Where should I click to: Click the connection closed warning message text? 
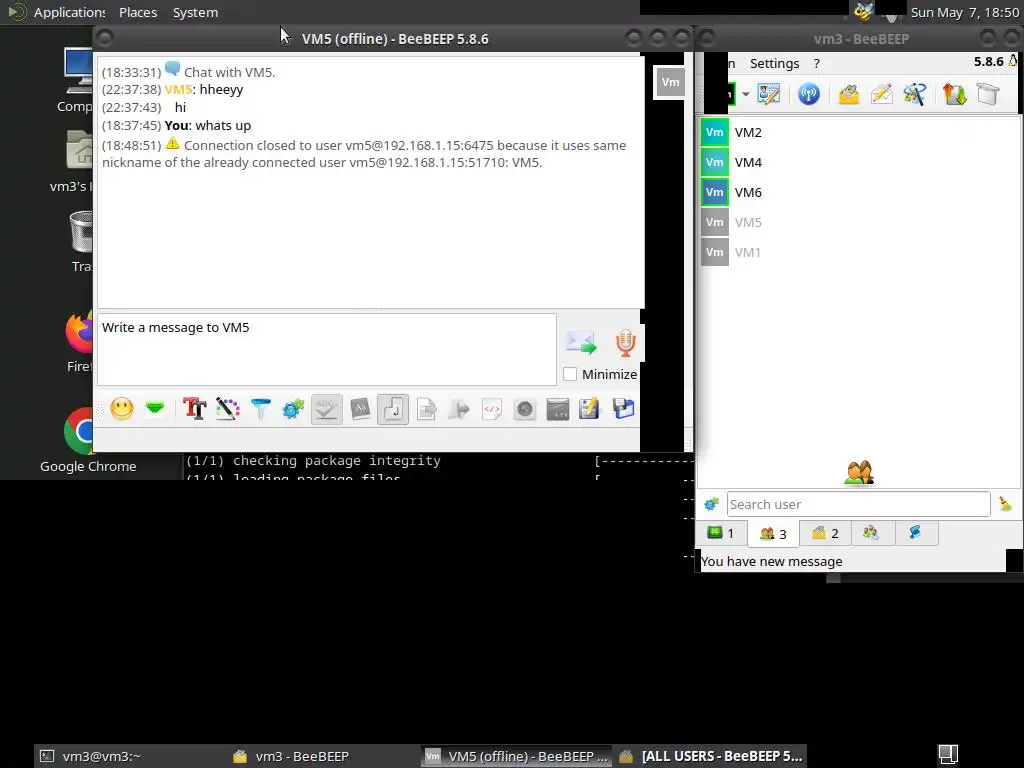(364, 153)
